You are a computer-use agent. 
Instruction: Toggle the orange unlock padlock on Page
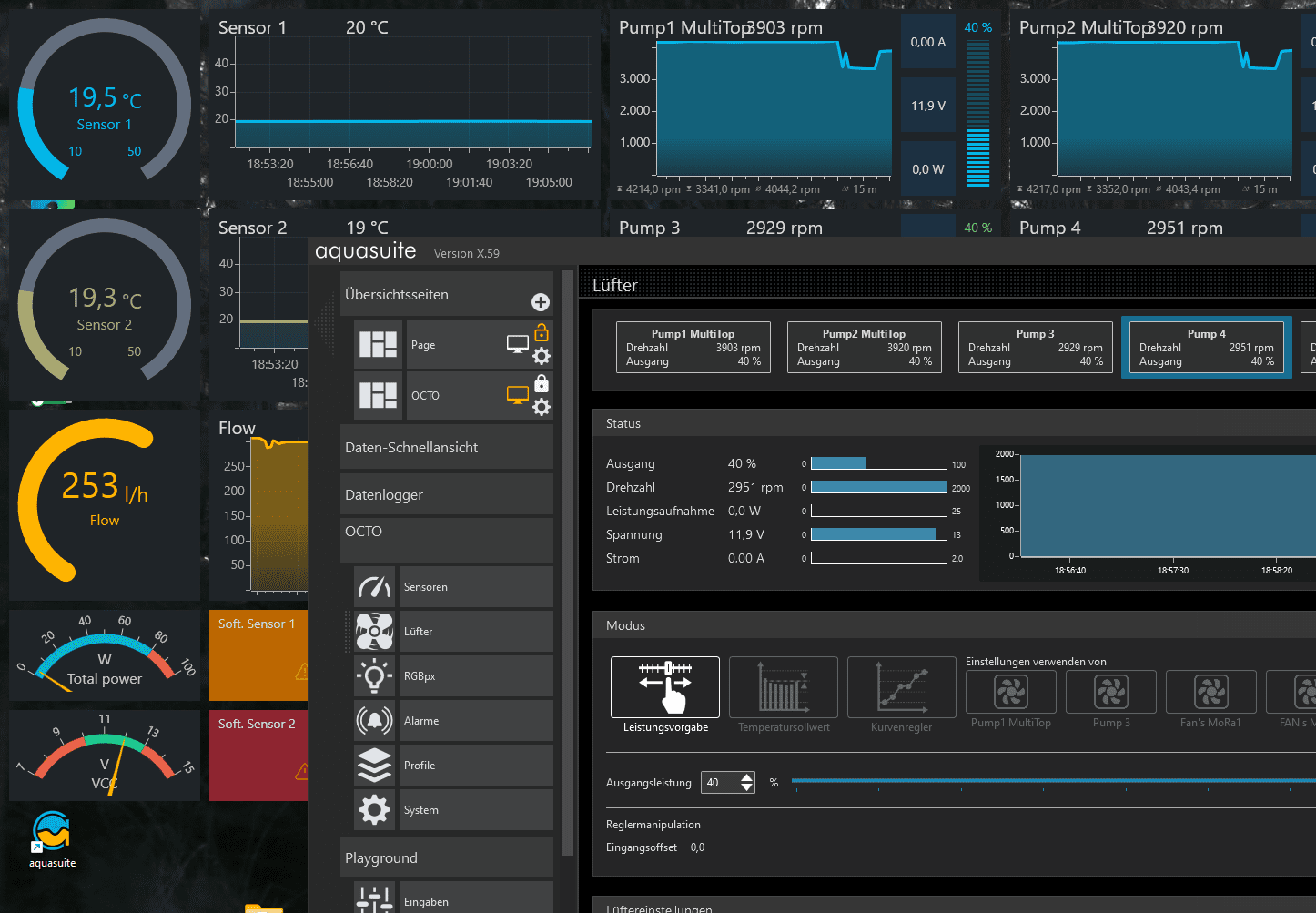542,332
